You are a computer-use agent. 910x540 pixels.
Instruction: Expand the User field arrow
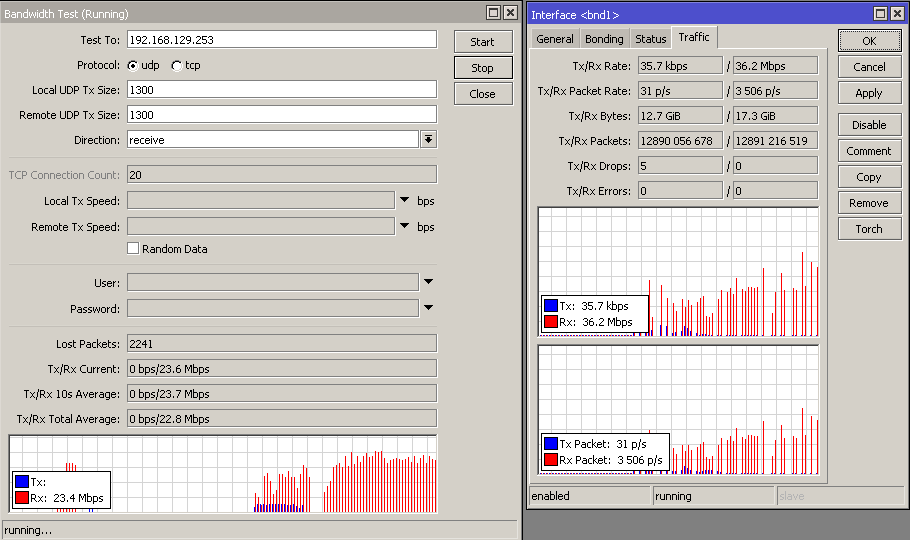click(428, 282)
